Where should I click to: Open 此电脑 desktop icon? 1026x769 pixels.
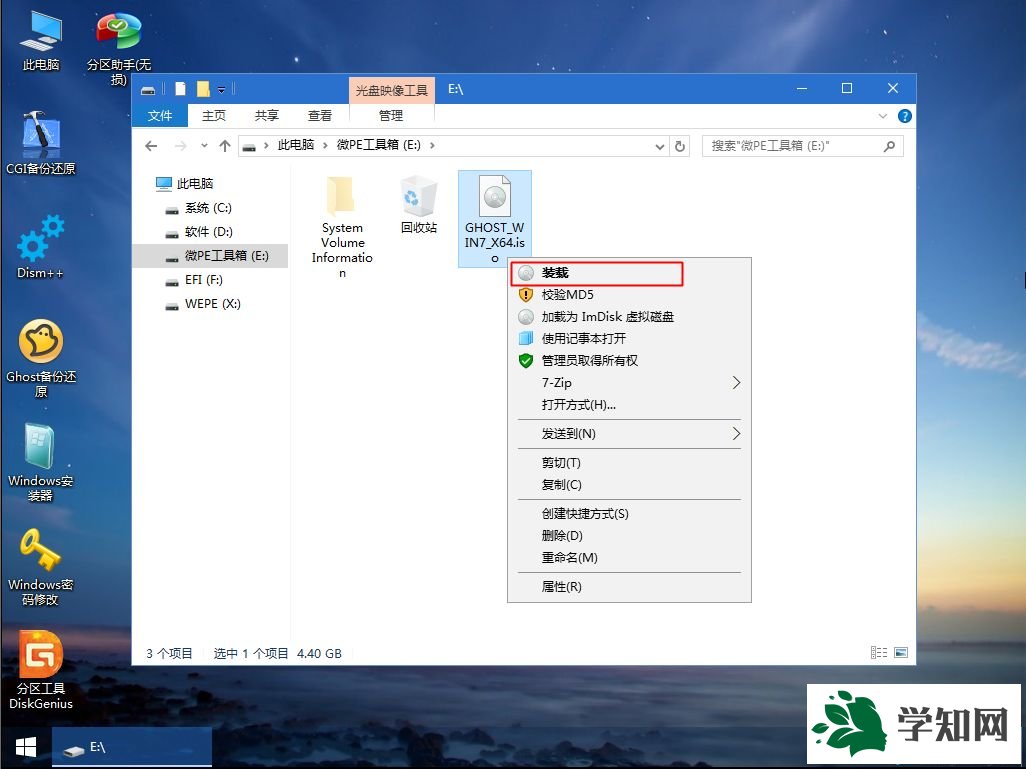click(40, 30)
